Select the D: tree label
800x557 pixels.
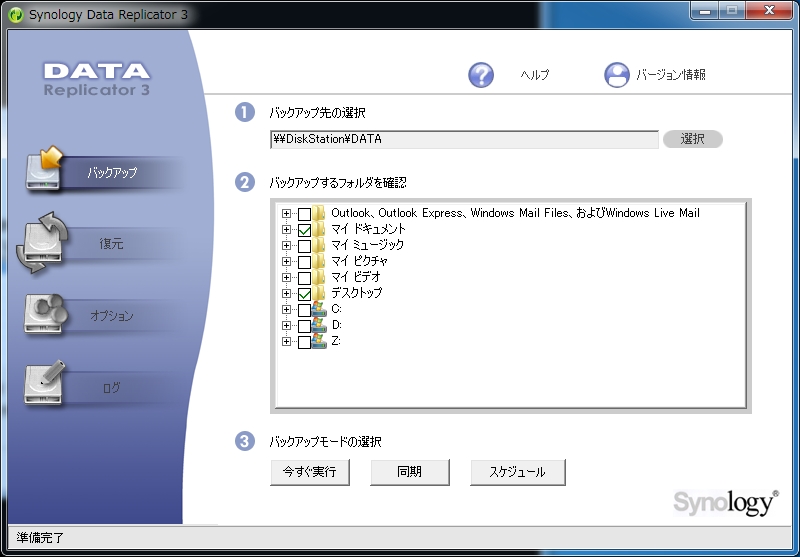[336, 325]
